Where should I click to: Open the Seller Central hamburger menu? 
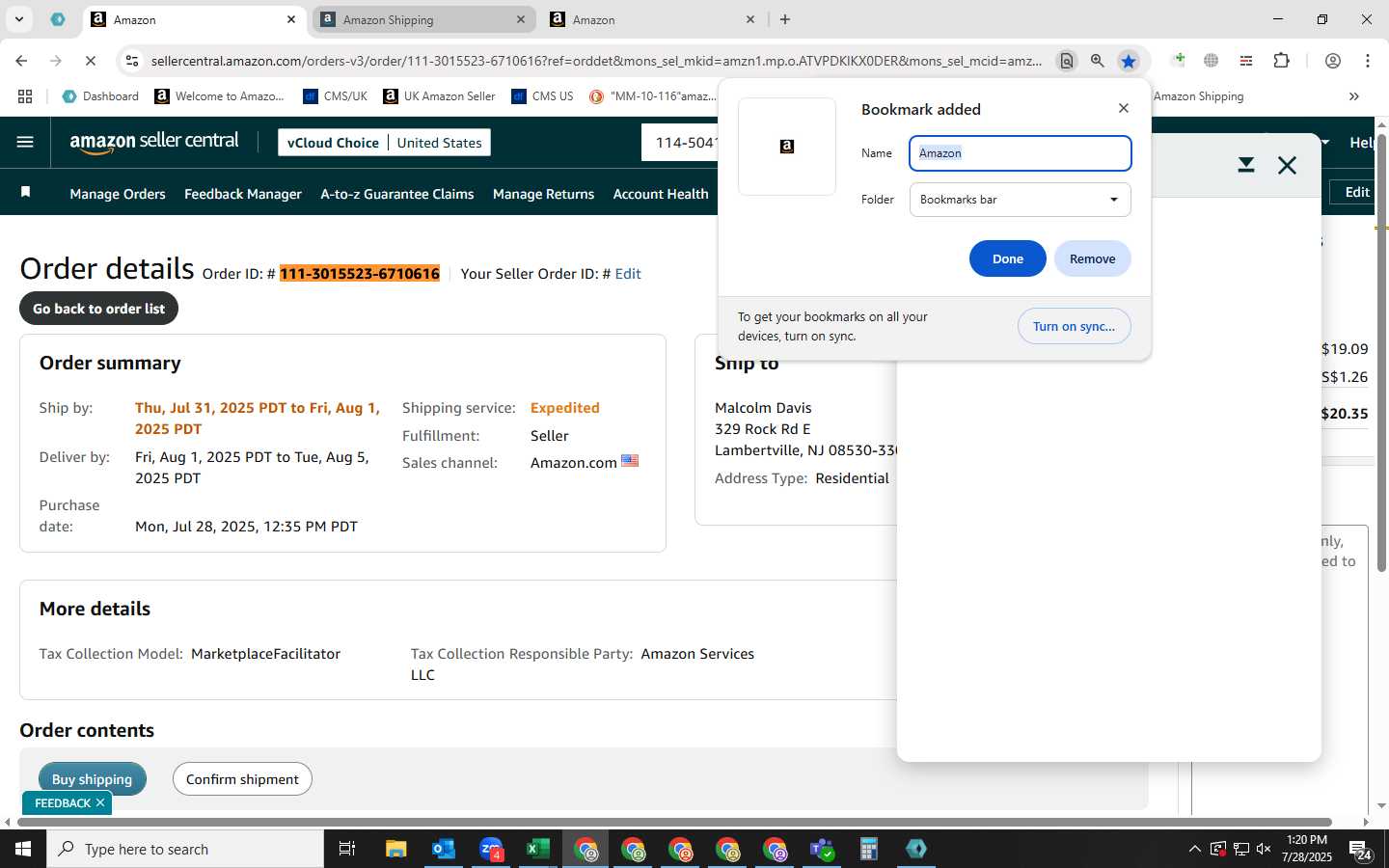click(x=25, y=143)
